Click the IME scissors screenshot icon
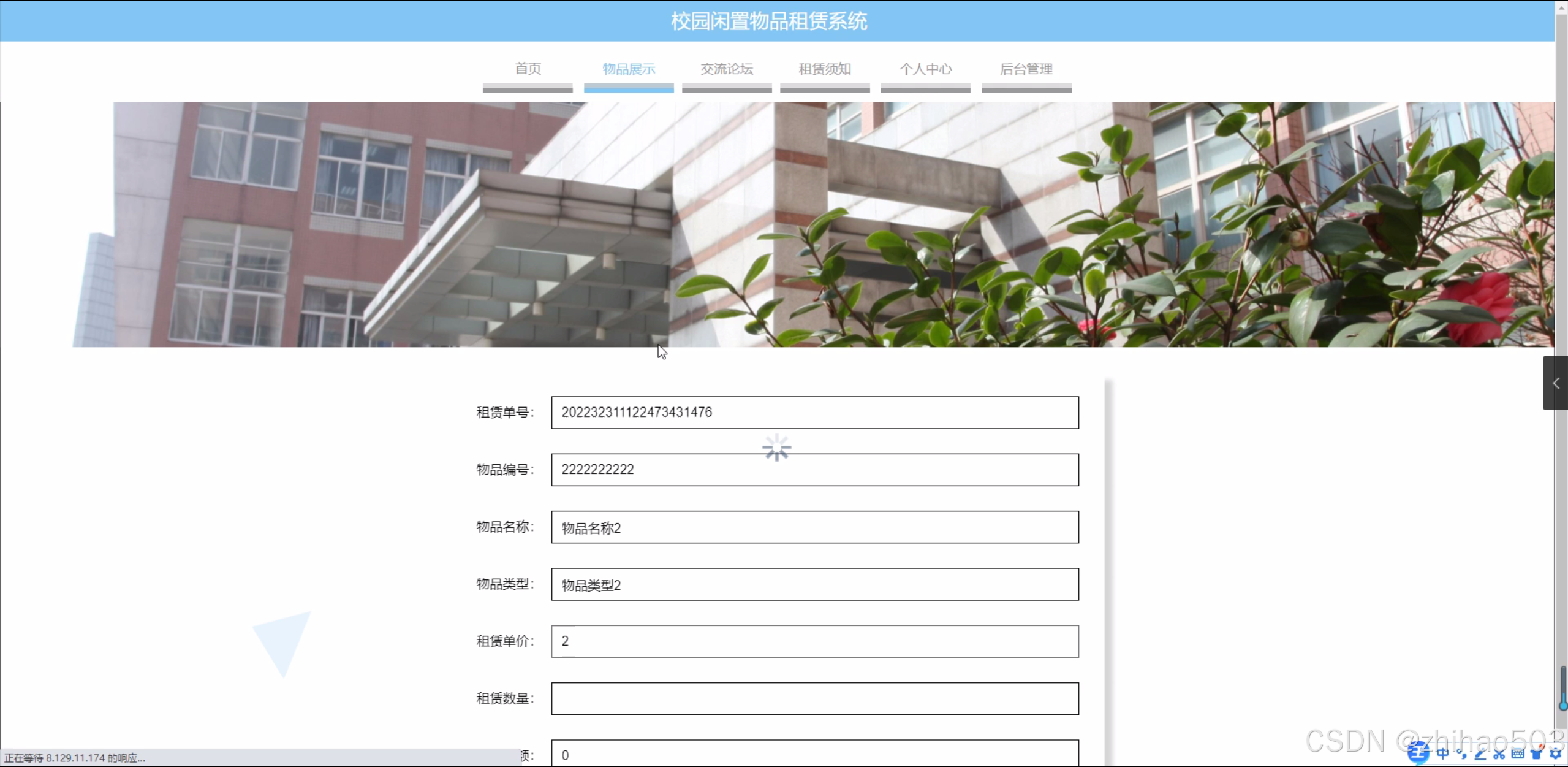The image size is (1568, 767). [x=1499, y=754]
